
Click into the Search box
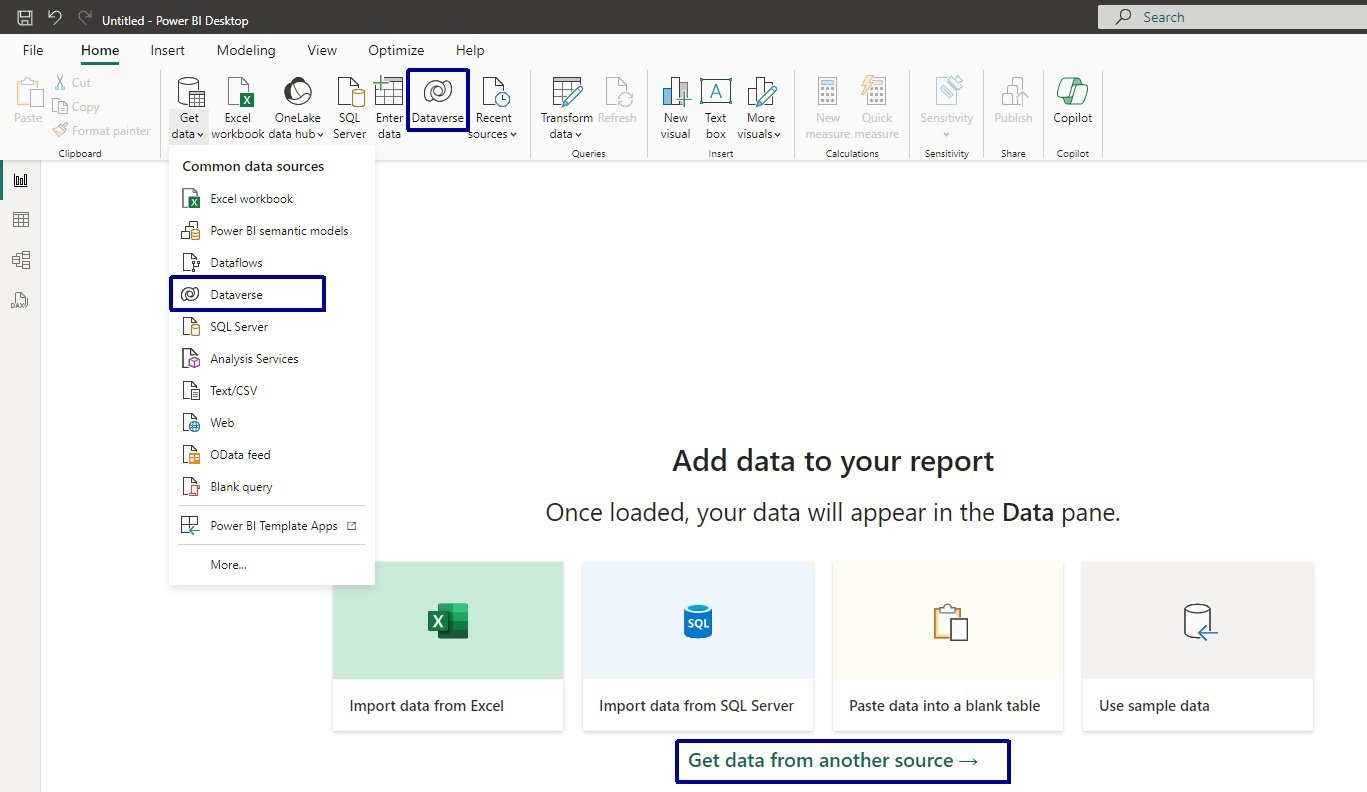click(1232, 17)
